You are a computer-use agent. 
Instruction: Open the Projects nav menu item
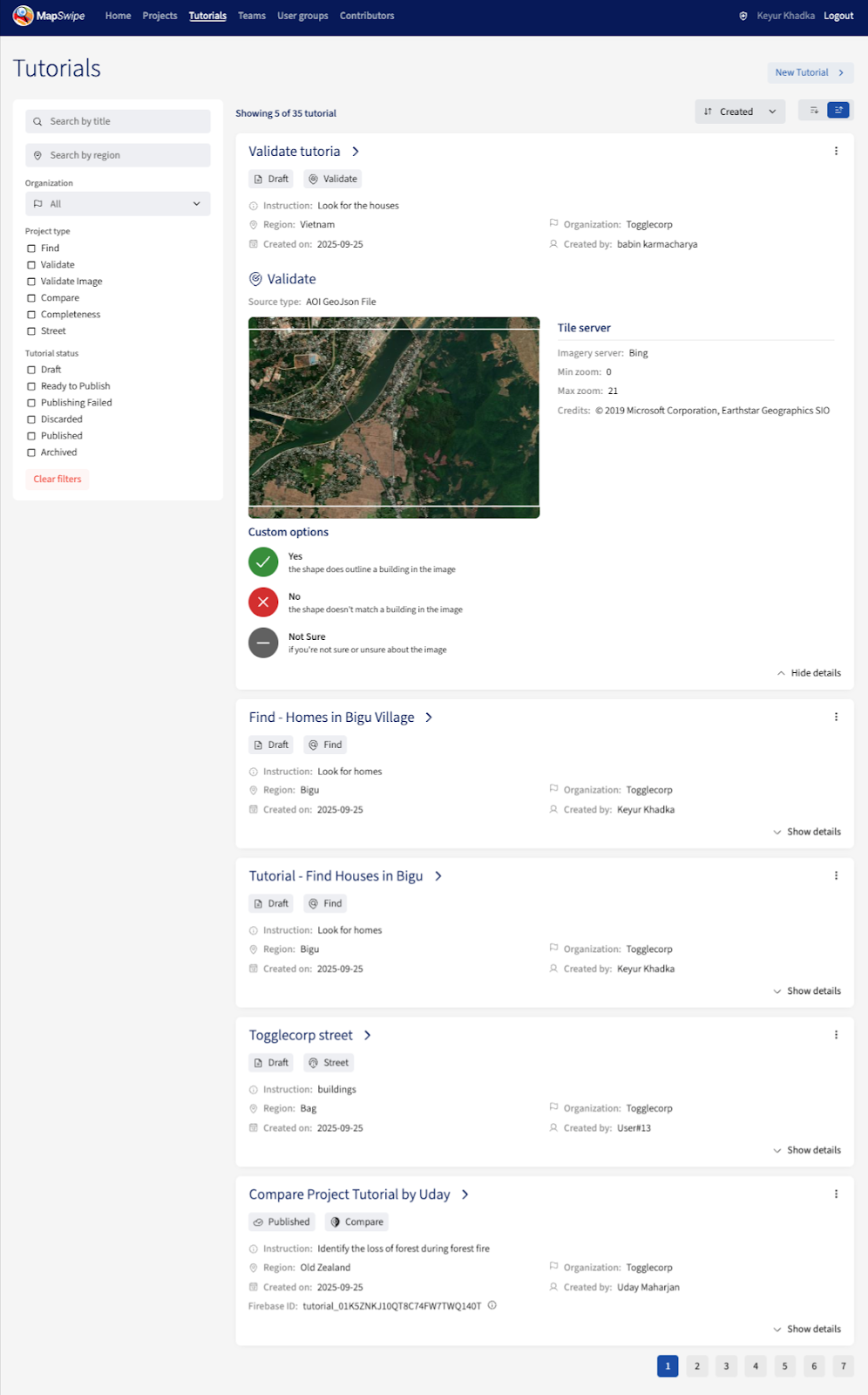pos(159,16)
